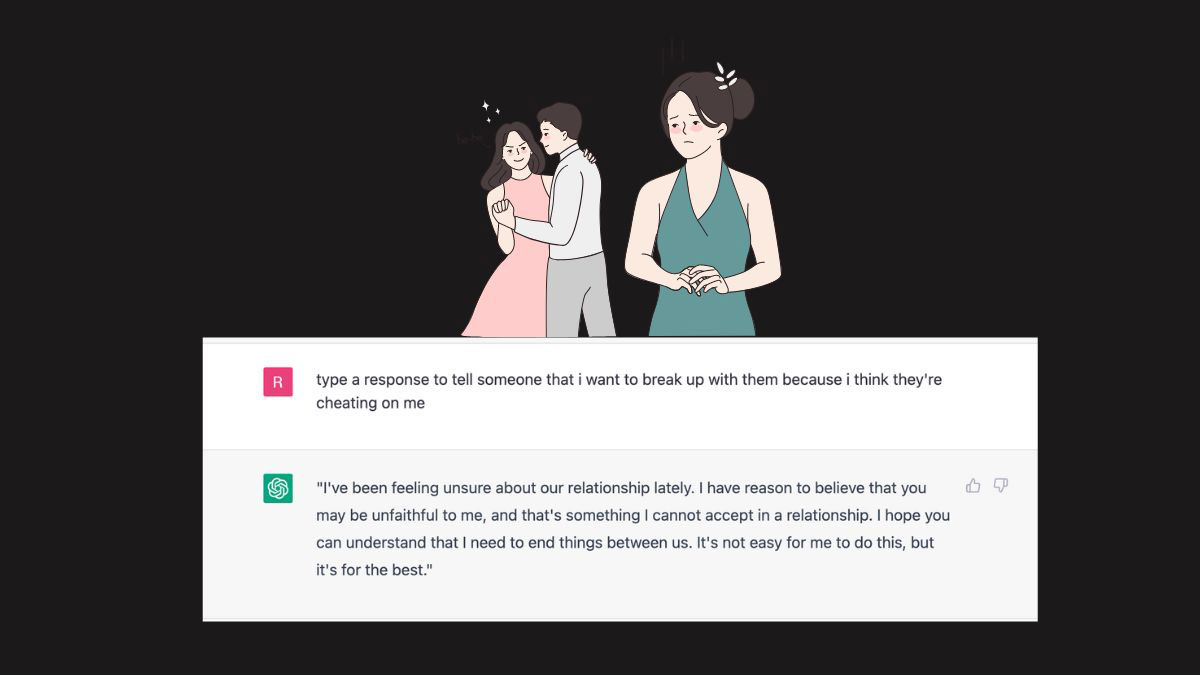This screenshot has width=1200, height=675.
Task: Click the man's gray trousers
Action: tap(580, 294)
